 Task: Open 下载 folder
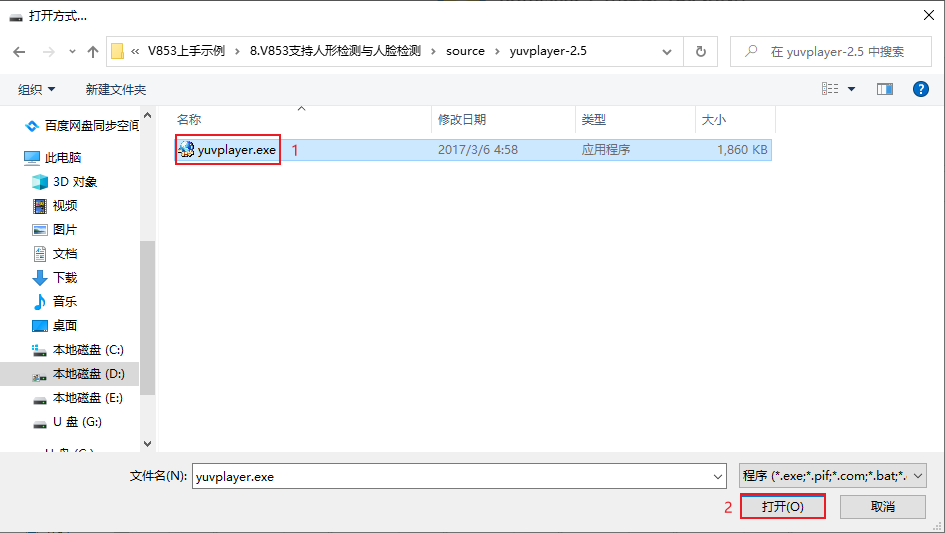point(65,277)
